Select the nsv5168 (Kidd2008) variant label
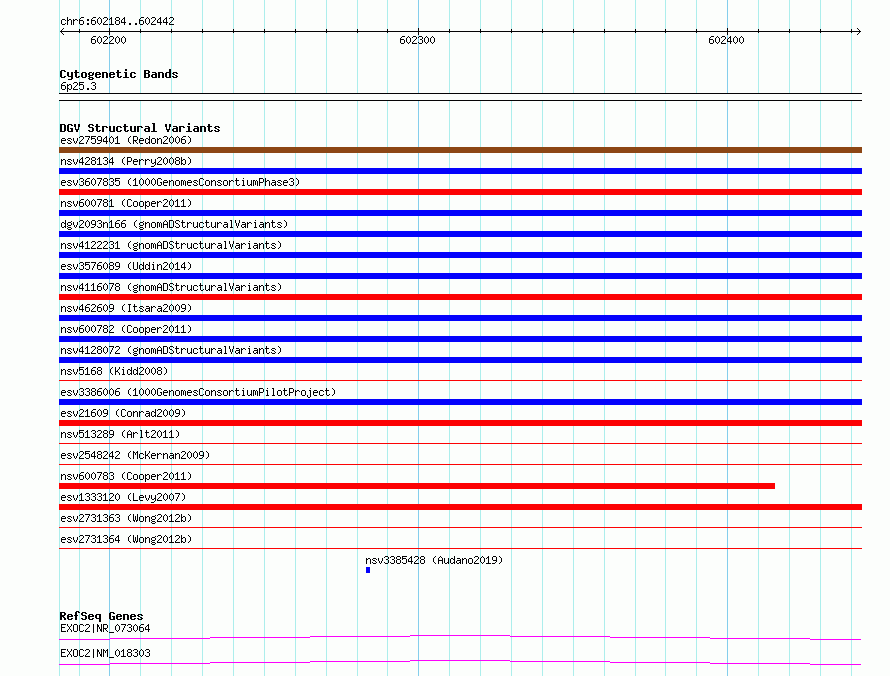890x676 pixels. 114,371
